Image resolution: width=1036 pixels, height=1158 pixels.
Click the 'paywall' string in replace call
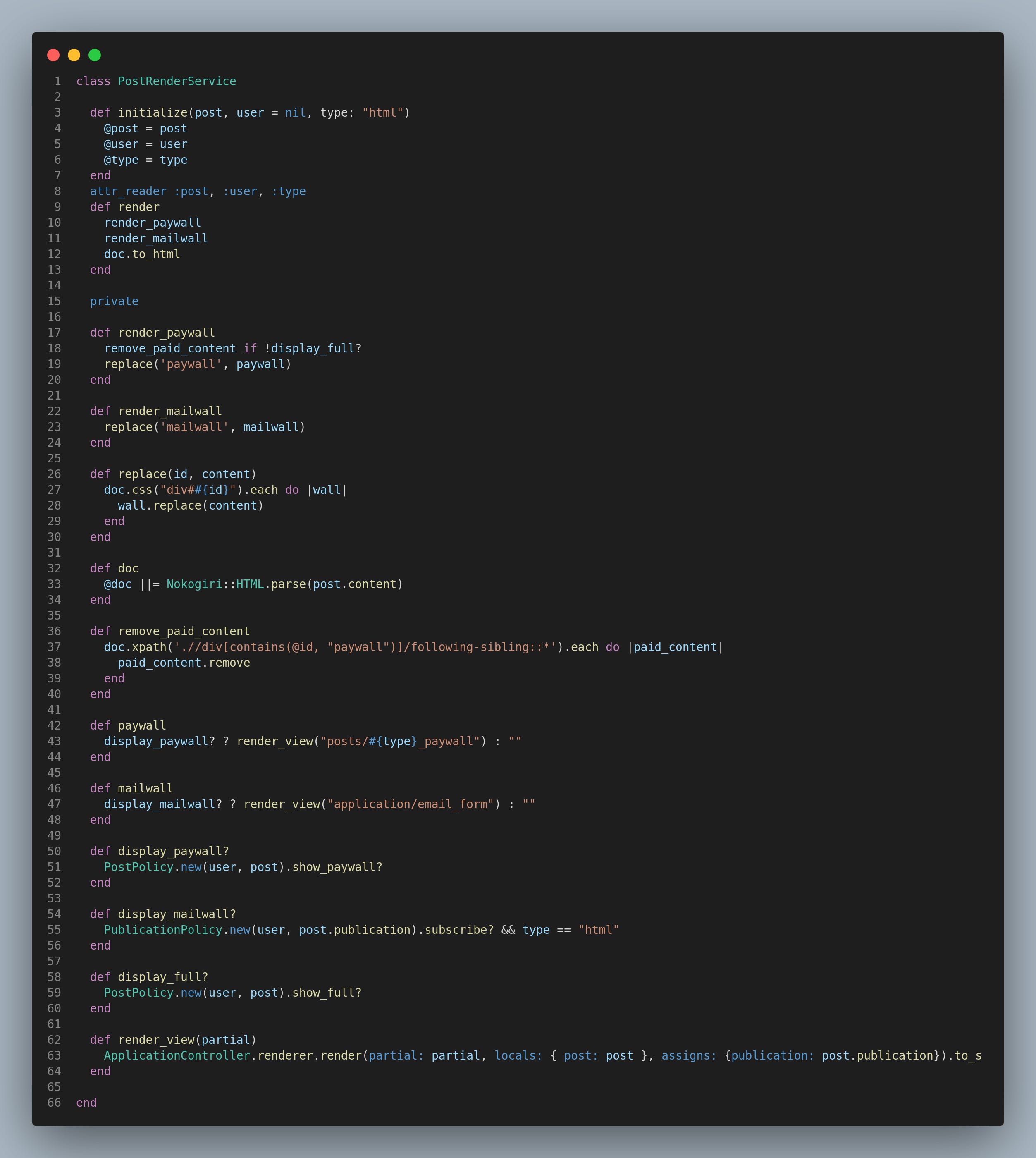191,364
